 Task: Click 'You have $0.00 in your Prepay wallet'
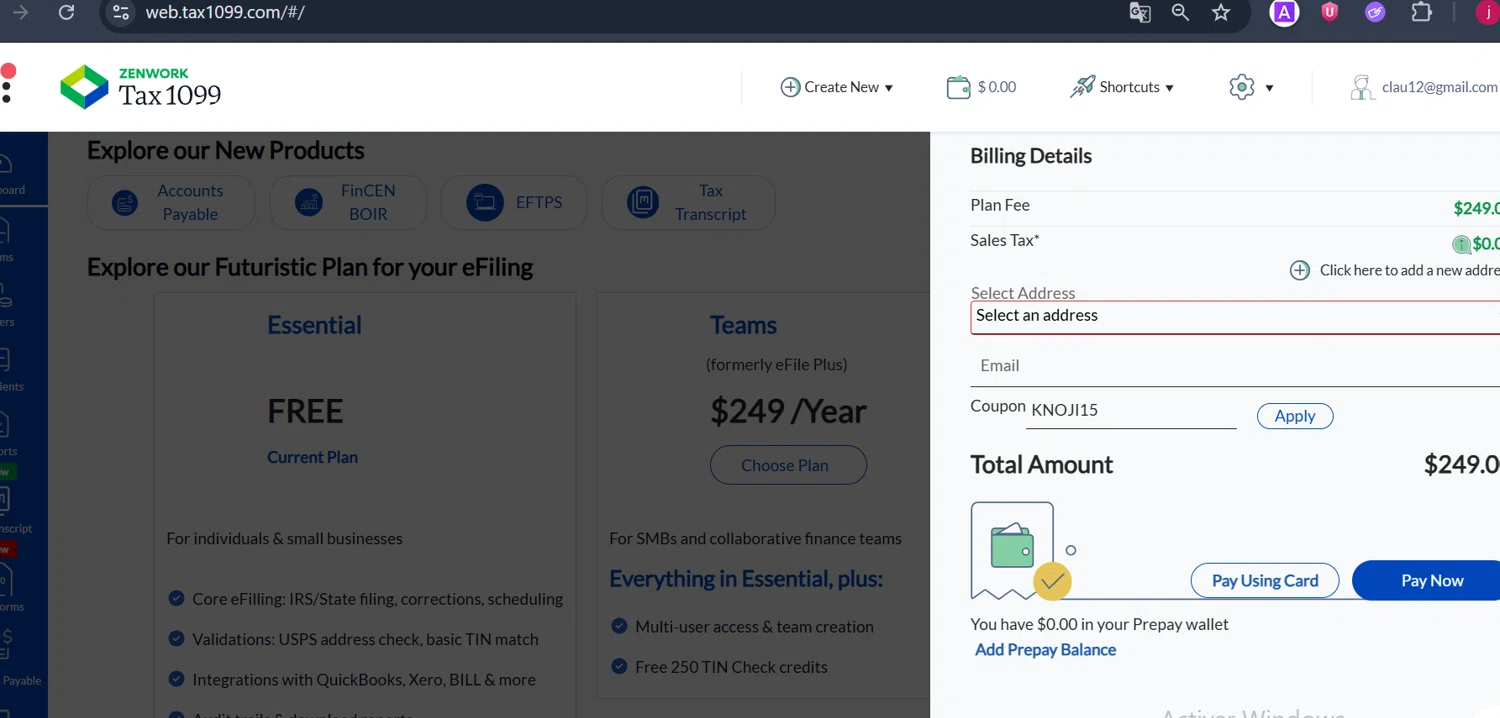coord(1099,624)
